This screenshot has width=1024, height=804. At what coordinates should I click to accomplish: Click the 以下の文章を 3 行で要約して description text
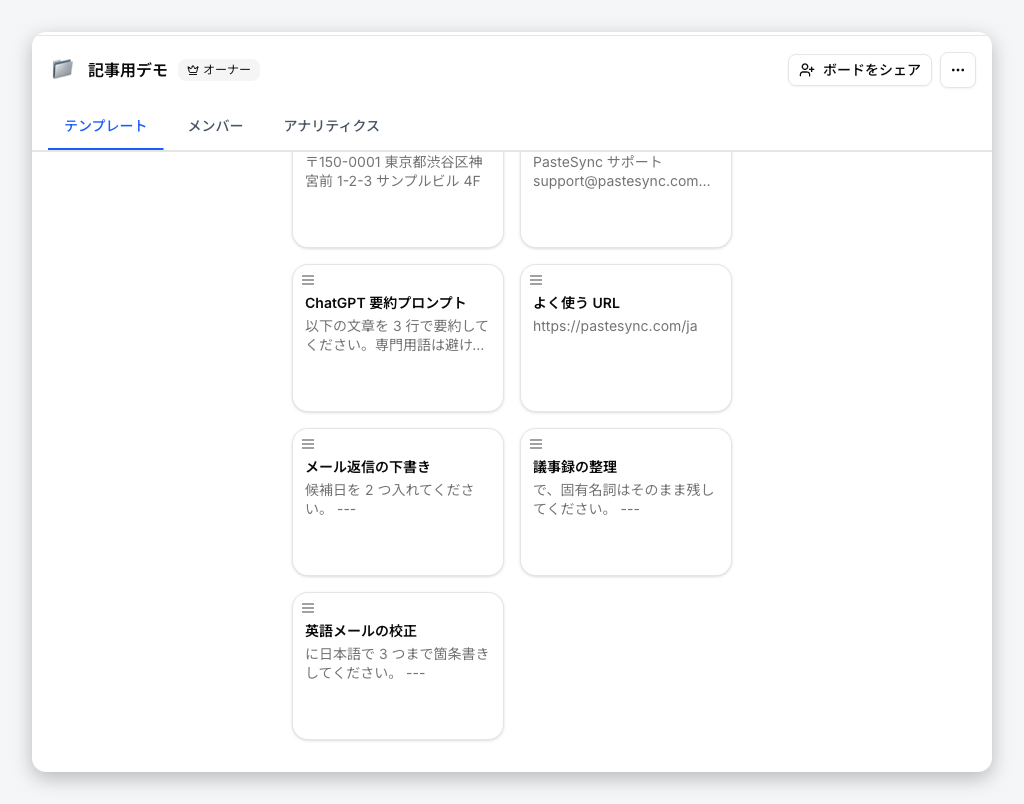(396, 335)
